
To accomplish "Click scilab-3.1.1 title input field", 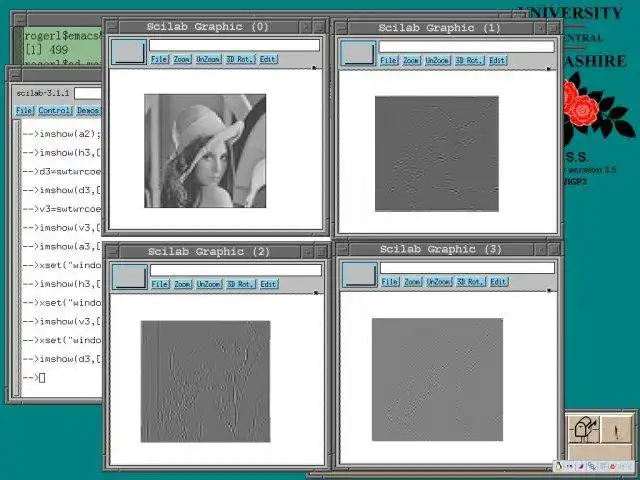I will point(88,93).
